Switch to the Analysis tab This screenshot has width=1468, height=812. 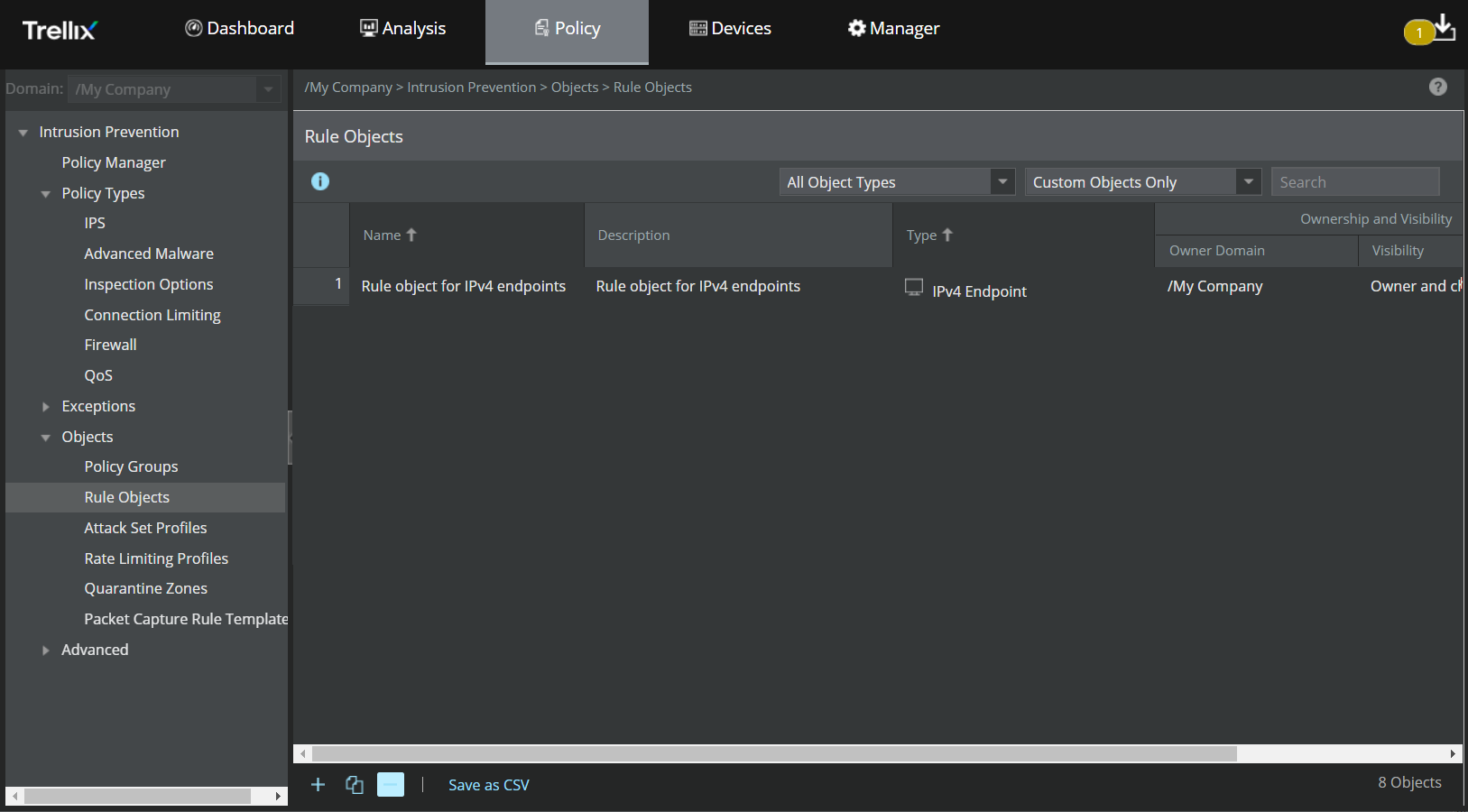pyautogui.click(x=402, y=28)
